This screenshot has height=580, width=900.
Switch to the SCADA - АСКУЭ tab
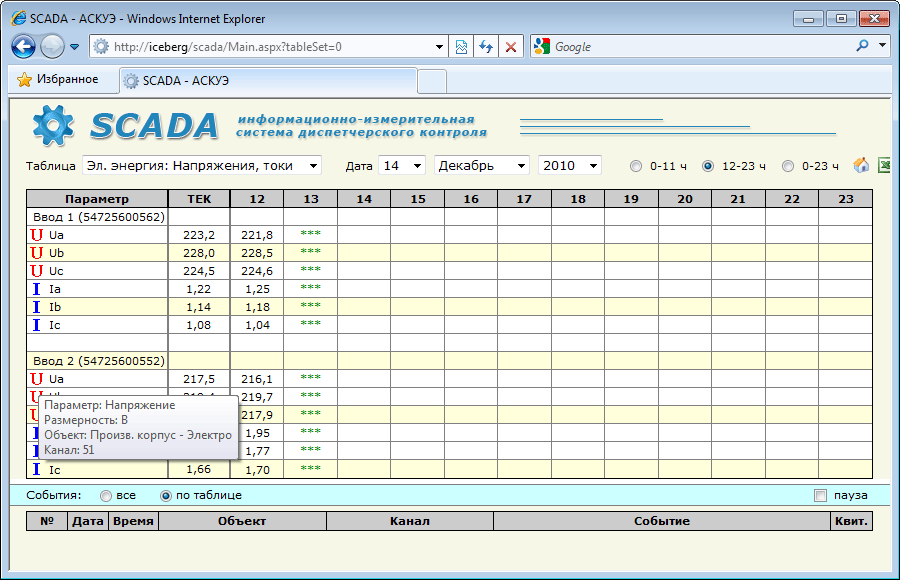tap(268, 80)
